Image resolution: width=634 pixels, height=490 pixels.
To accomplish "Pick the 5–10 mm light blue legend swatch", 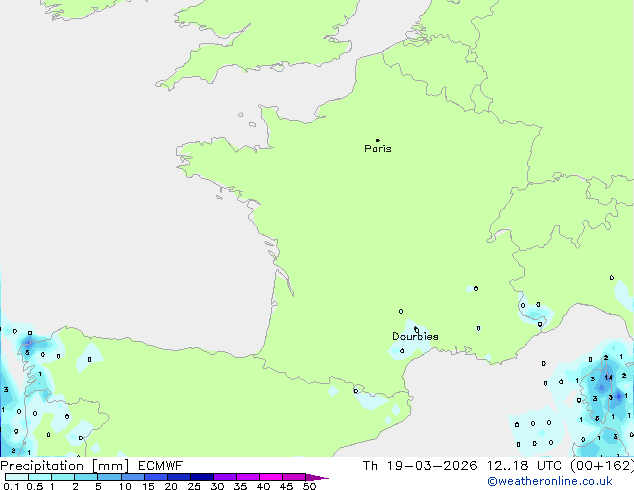I will click(x=110, y=477).
